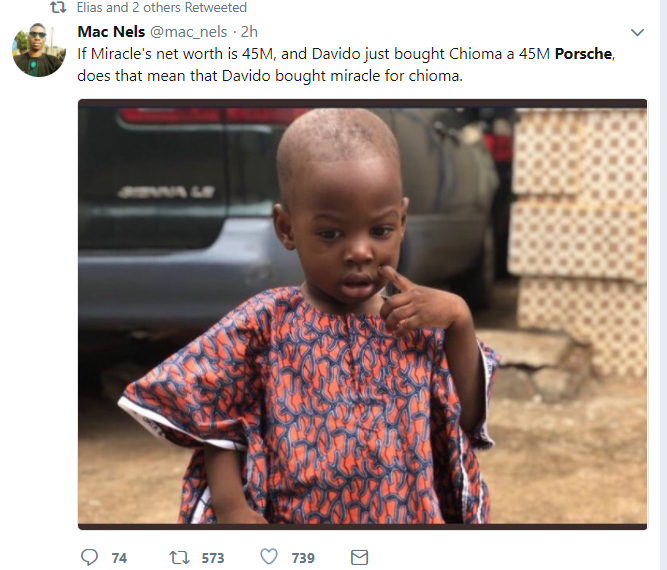Click the bold Porsche keyword
The height and width of the screenshot is (570, 667).
coord(584,54)
